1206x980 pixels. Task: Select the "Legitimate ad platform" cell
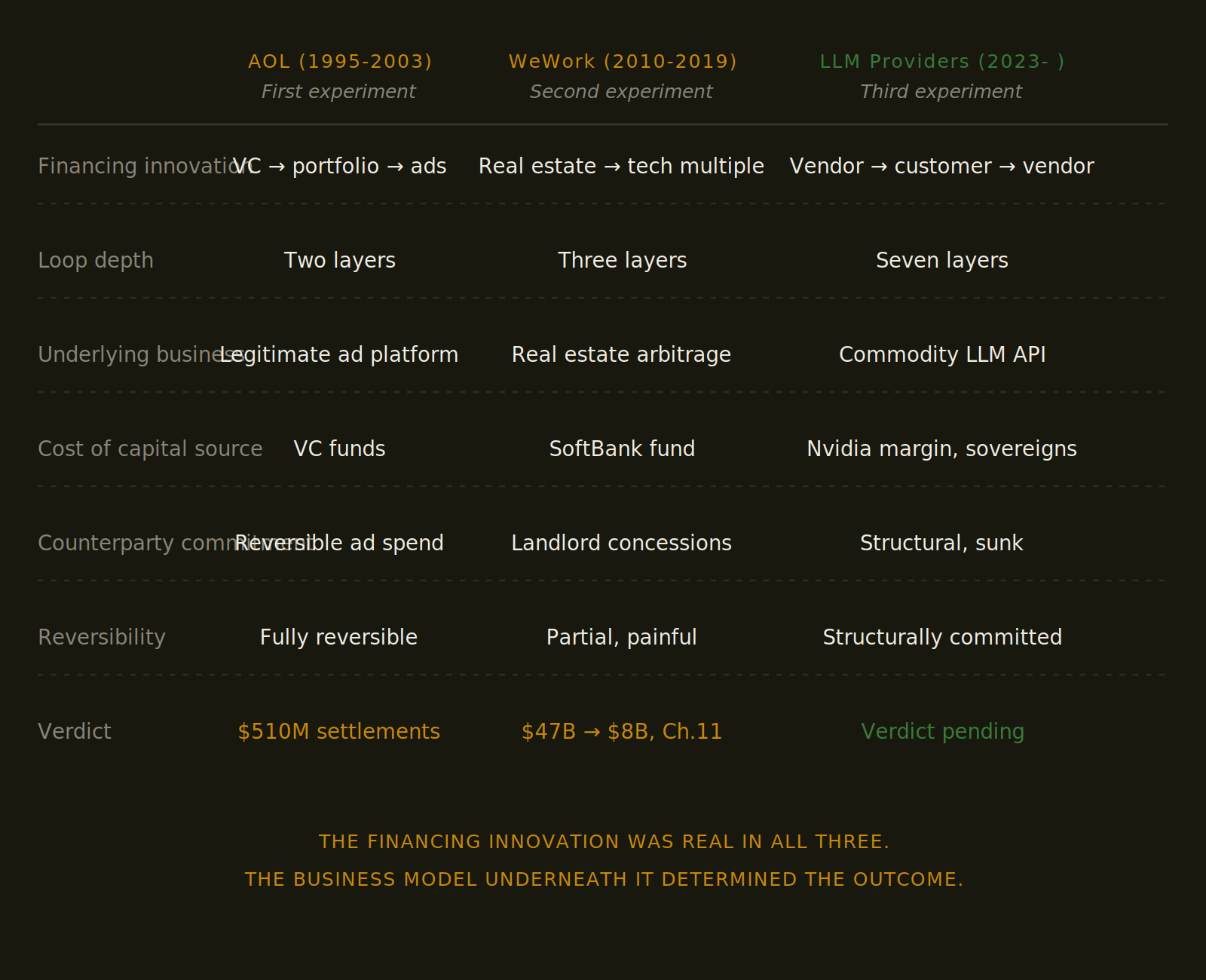tap(339, 354)
